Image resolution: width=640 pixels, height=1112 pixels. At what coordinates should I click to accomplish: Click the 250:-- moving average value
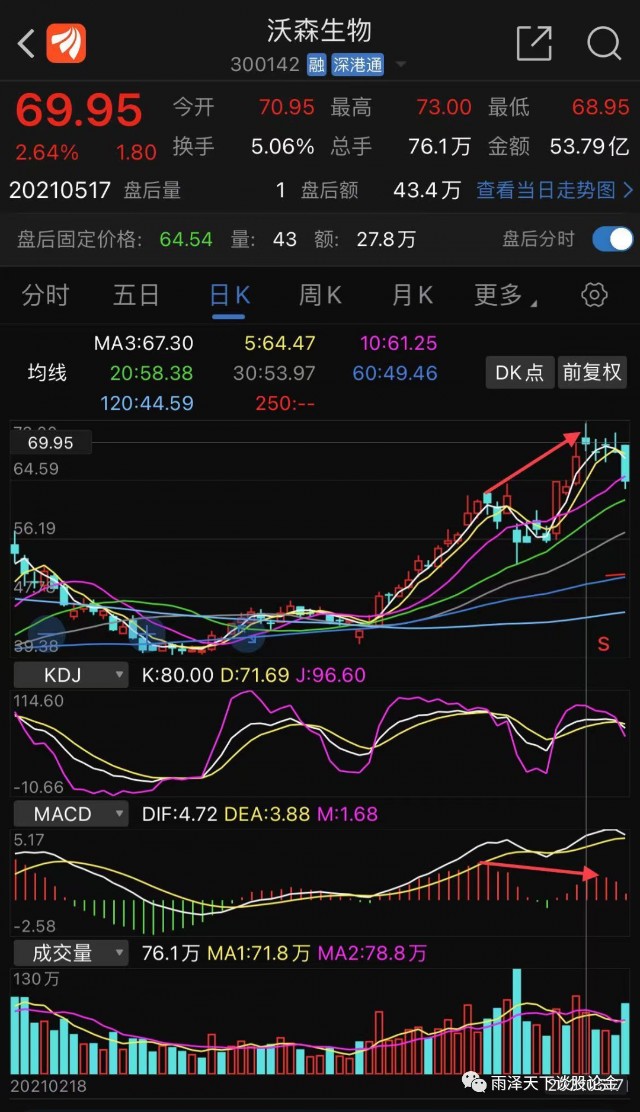pos(285,403)
